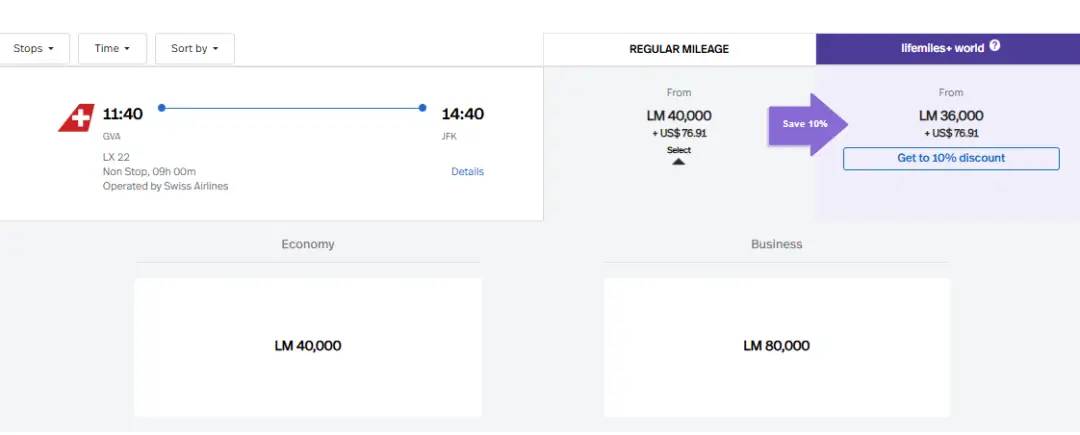
Task: Click the JFK arrival dot on route line
Action: pos(423,108)
